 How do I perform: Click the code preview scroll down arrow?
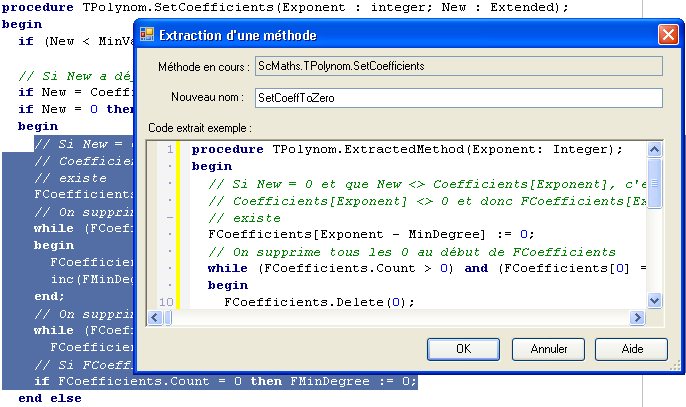654,300
